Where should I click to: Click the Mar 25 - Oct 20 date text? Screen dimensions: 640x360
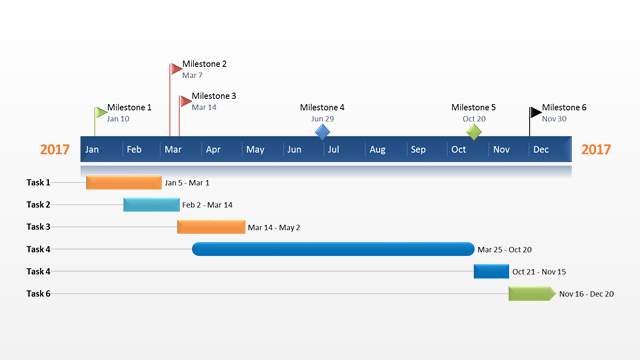point(504,249)
